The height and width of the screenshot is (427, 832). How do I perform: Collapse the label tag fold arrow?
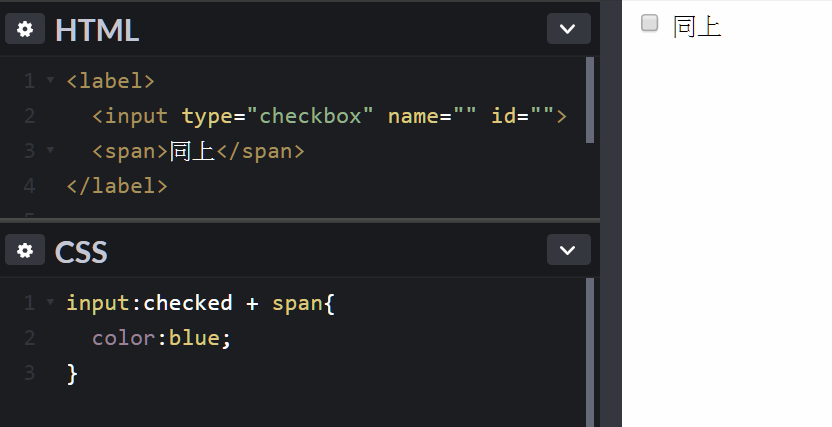[50, 80]
